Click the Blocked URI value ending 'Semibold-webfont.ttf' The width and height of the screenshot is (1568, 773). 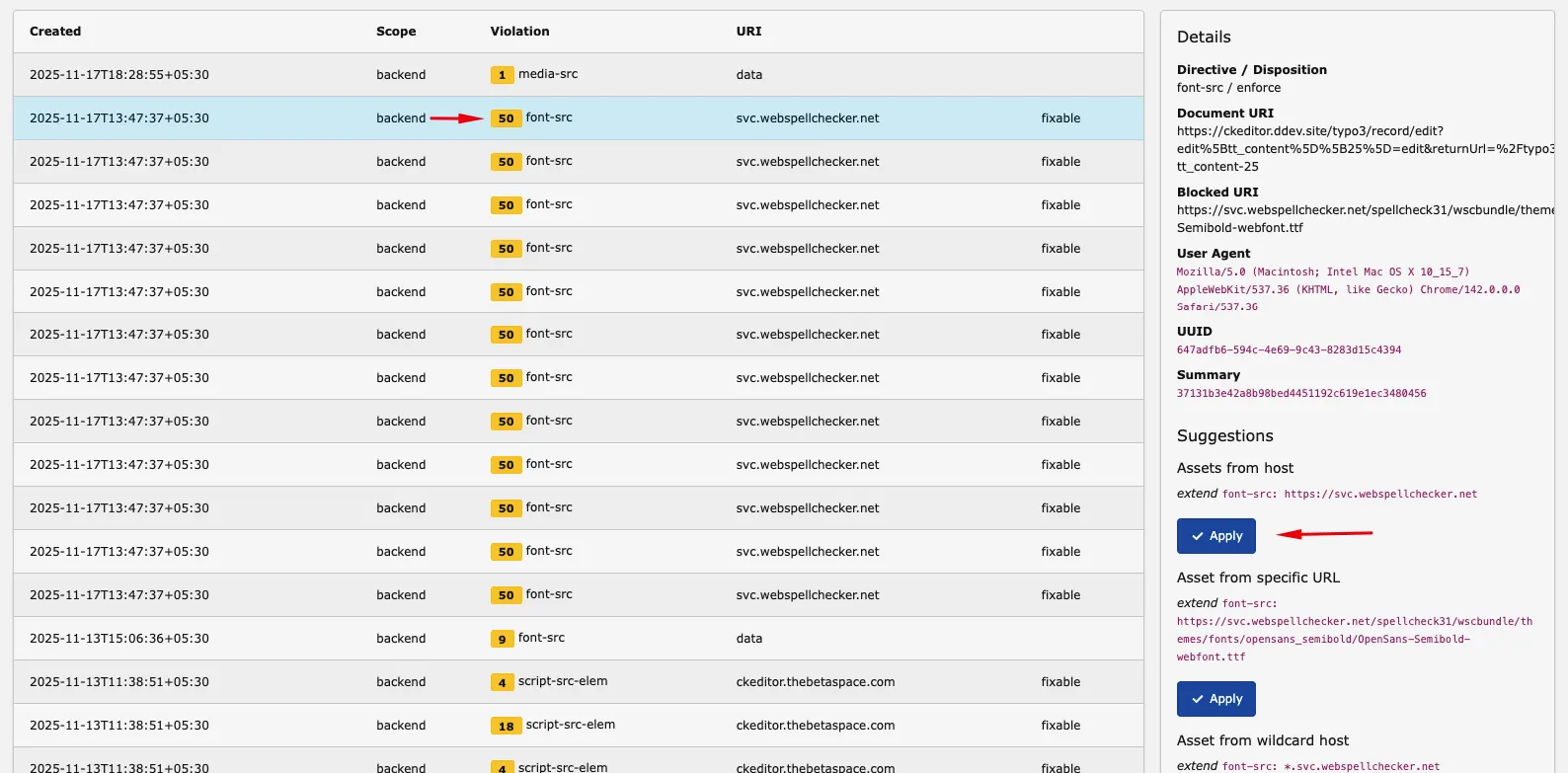point(1366,219)
